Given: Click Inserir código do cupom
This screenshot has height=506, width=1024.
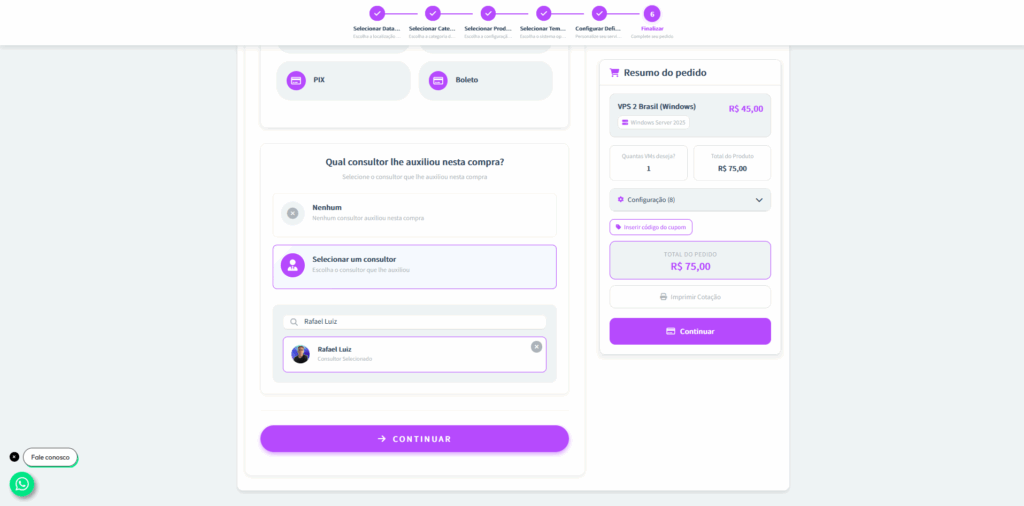Looking at the screenshot, I should [651, 227].
